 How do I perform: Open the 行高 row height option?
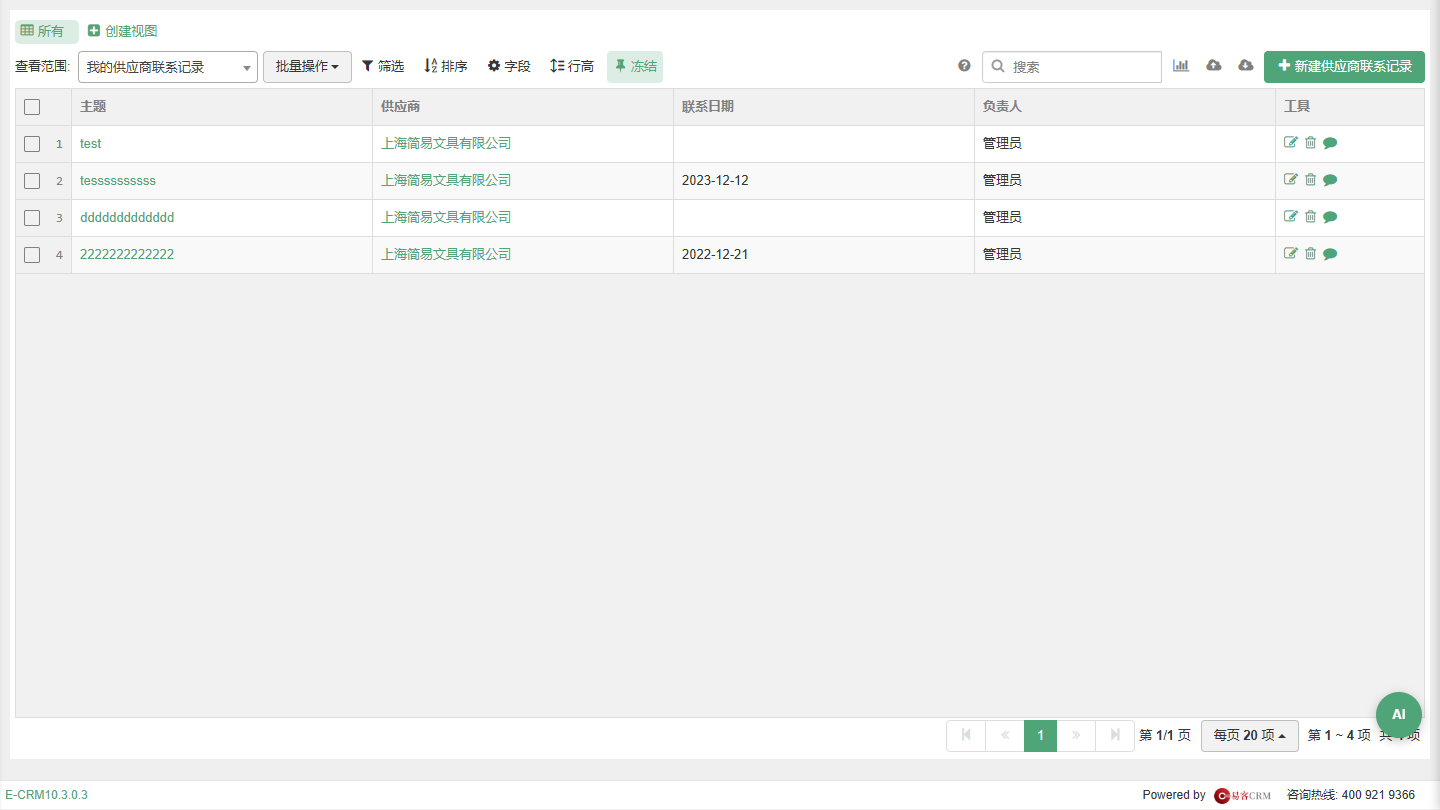pos(572,66)
